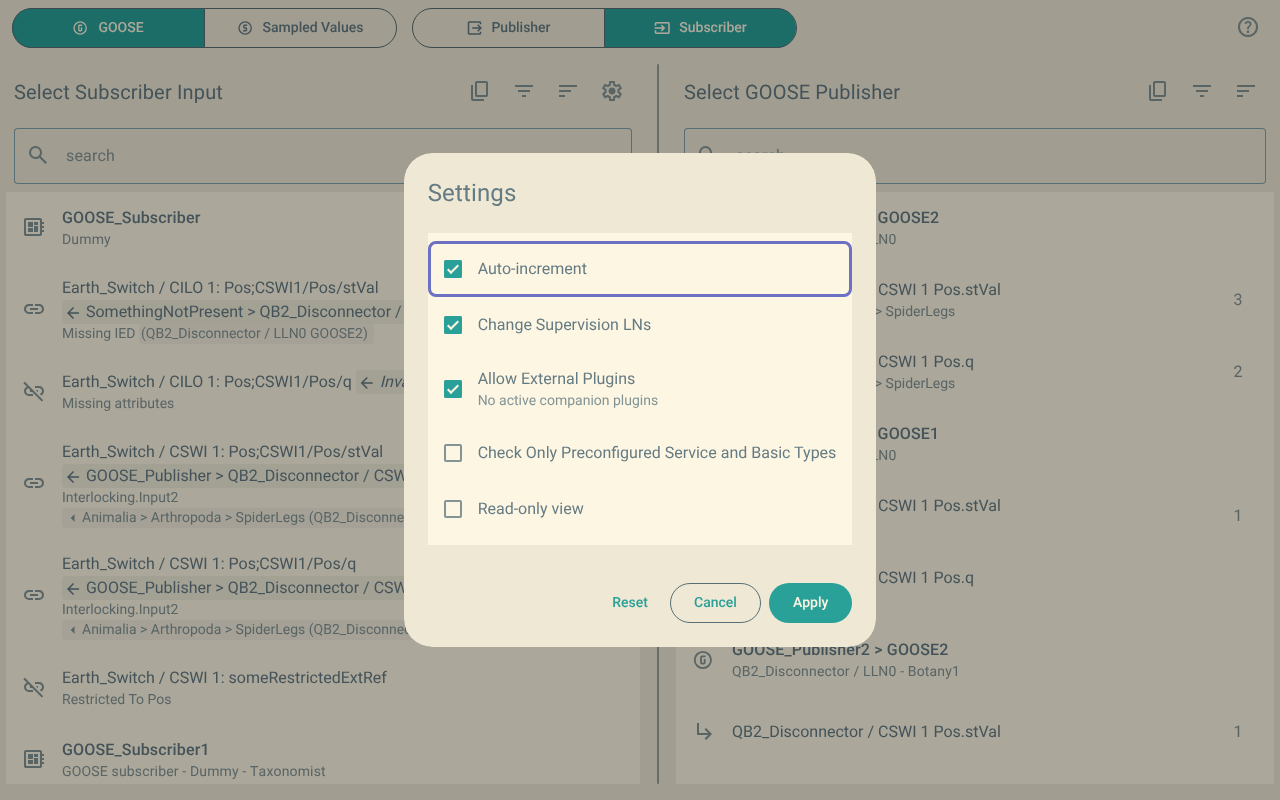
Task: Click link icon for CSWI 1 Pos/q row
Action: (x=34, y=595)
